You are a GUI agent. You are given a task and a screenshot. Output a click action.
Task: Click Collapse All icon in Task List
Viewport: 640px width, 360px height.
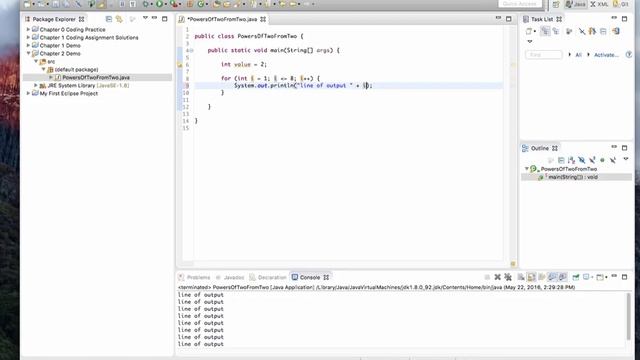pyautogui.click(x=603, y=31)
